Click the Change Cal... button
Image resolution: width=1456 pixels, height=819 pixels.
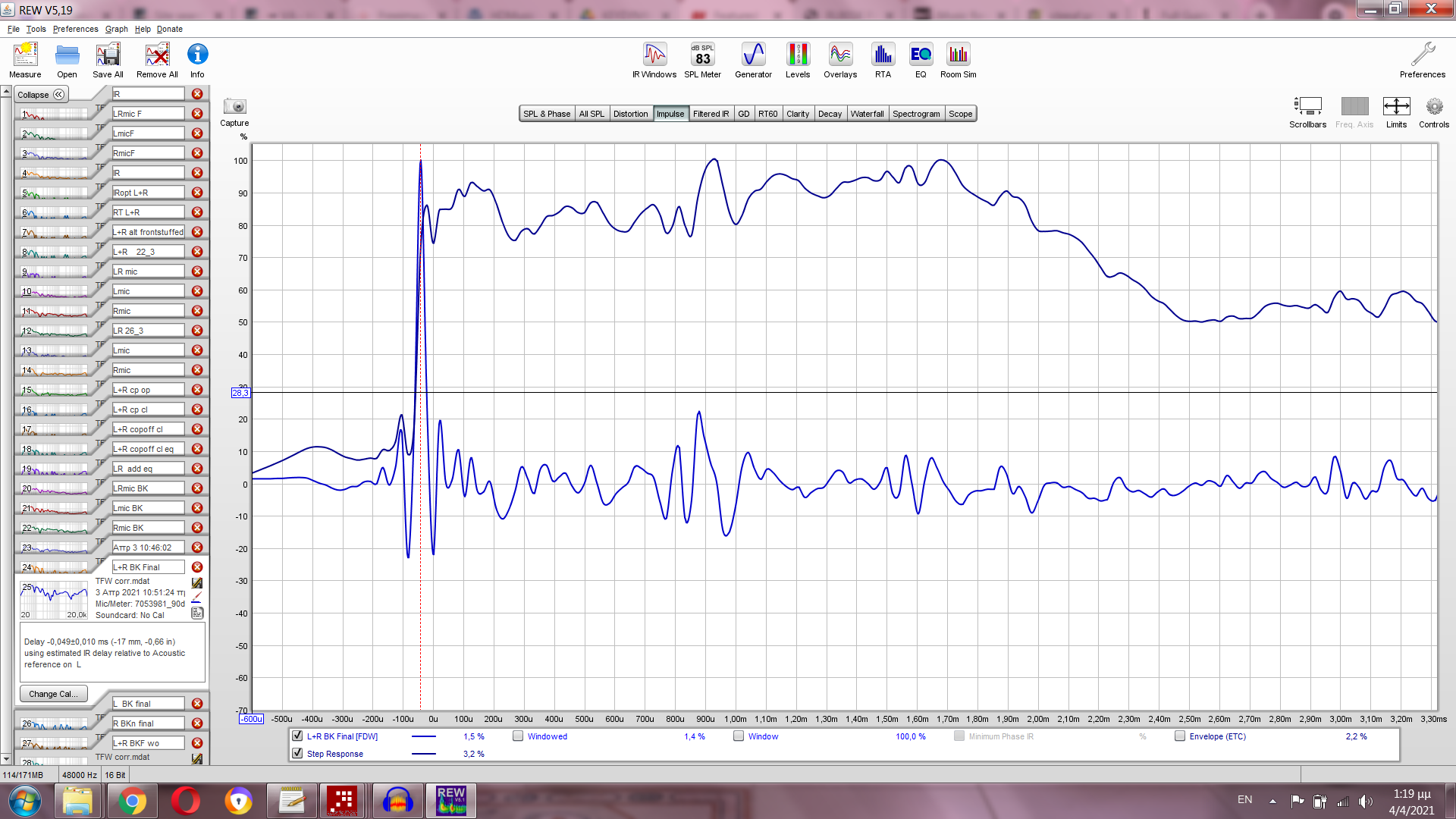point(53,694)
